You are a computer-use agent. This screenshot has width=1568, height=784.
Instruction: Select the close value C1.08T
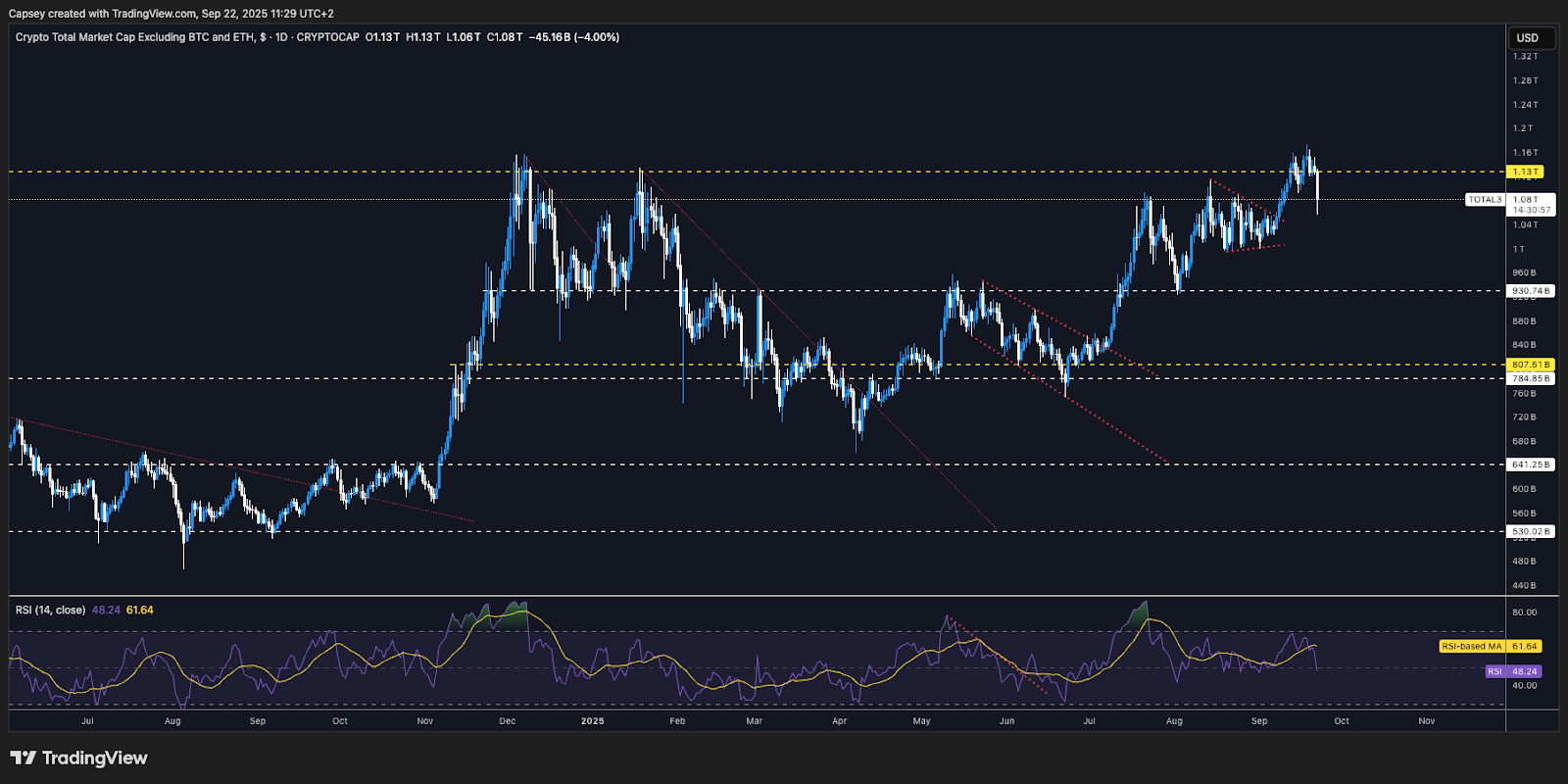pos(505,37)
